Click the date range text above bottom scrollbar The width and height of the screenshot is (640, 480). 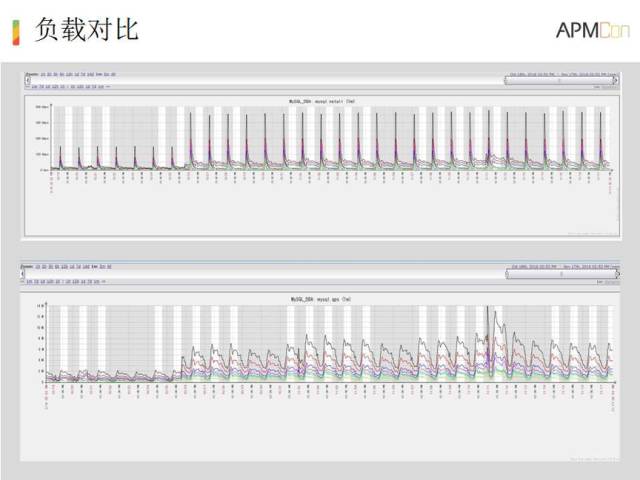[565, 267]
